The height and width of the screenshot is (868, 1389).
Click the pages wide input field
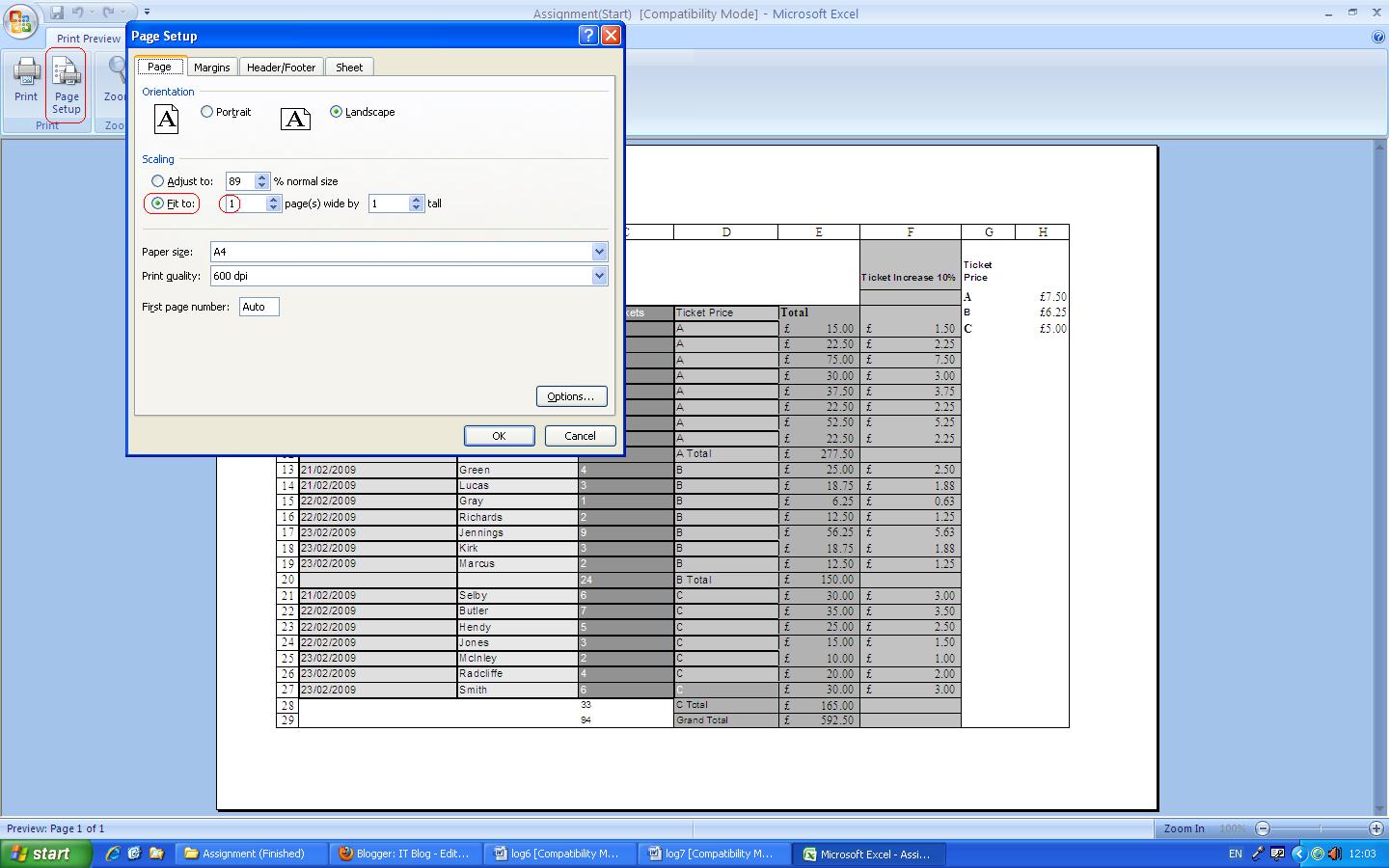245,203
